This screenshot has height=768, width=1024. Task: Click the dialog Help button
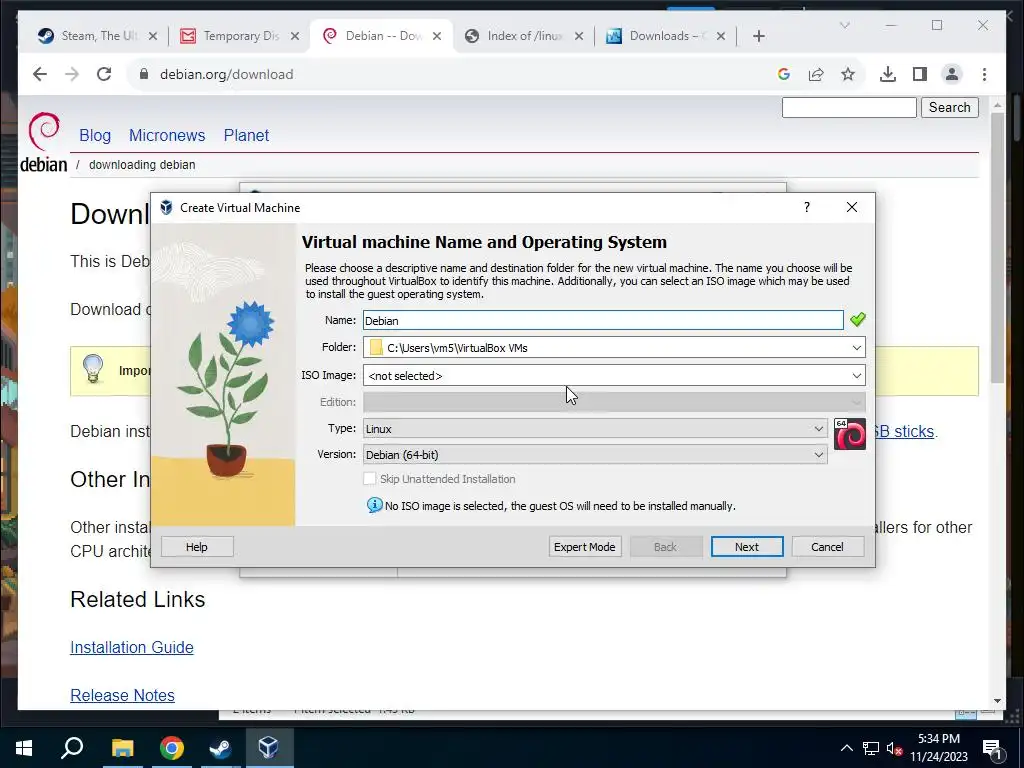tap(197, 547)
